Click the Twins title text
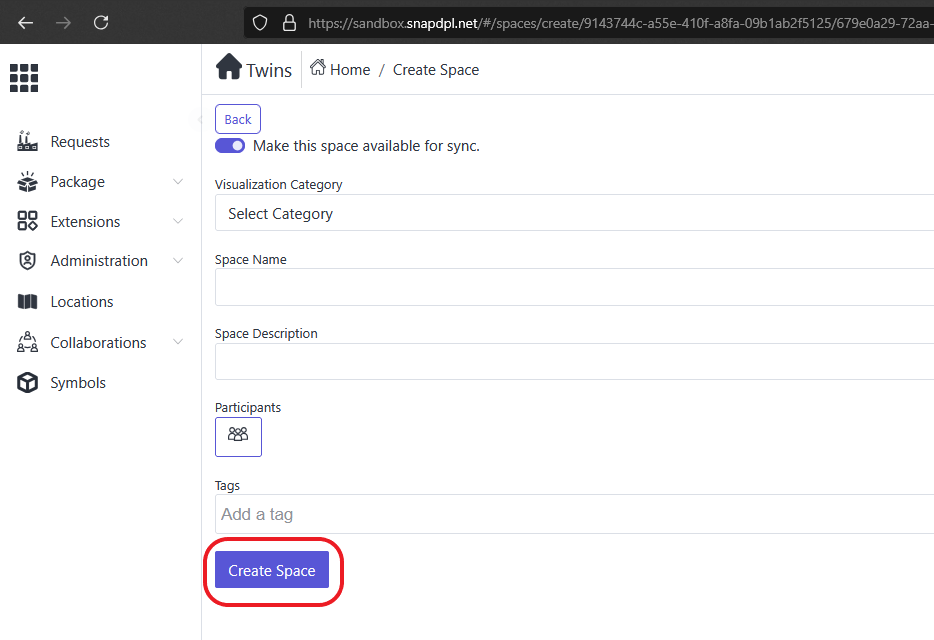The image size is (934, 640). coord(269,70)
